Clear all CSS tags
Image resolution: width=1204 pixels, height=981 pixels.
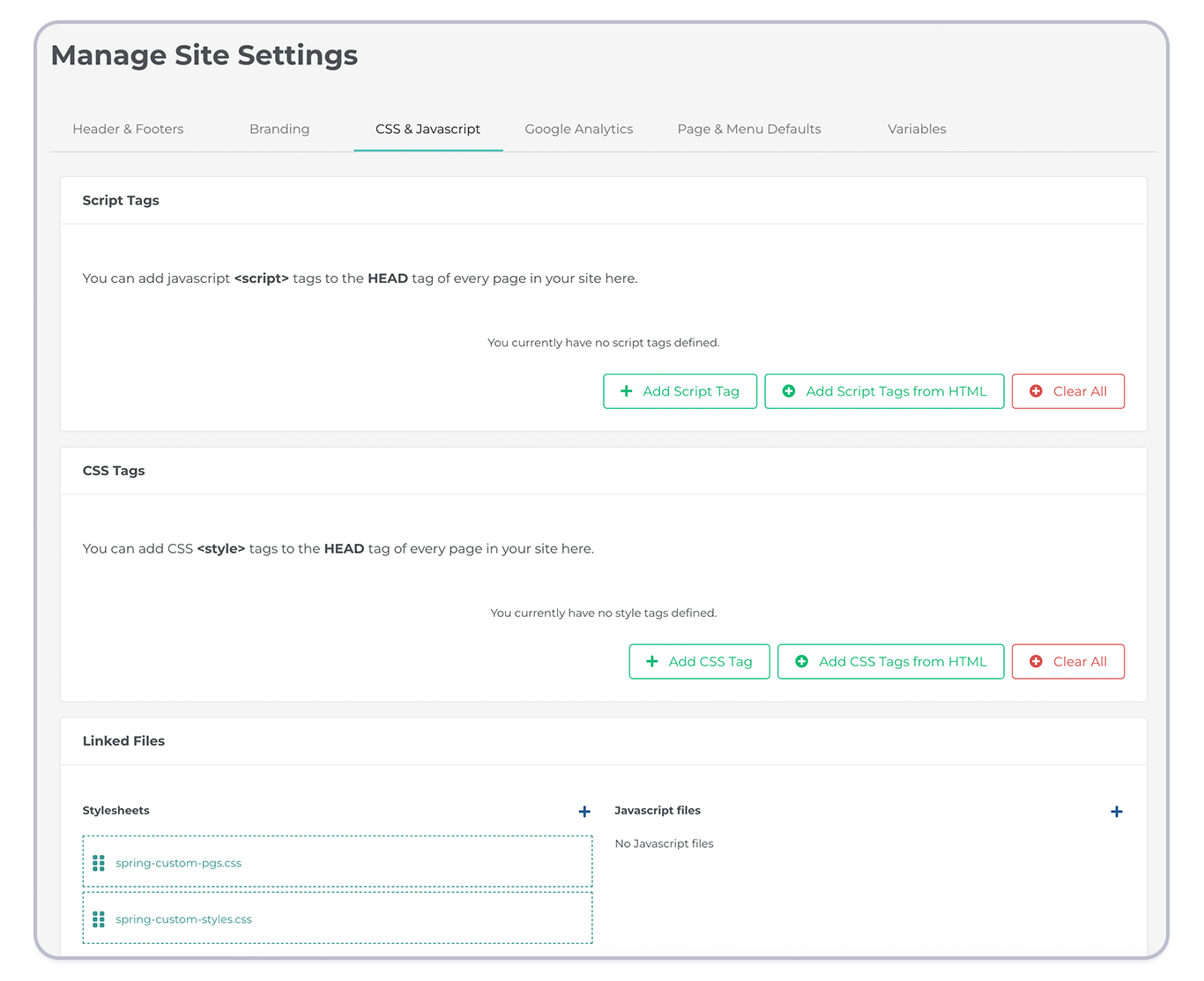(1068, 662)
